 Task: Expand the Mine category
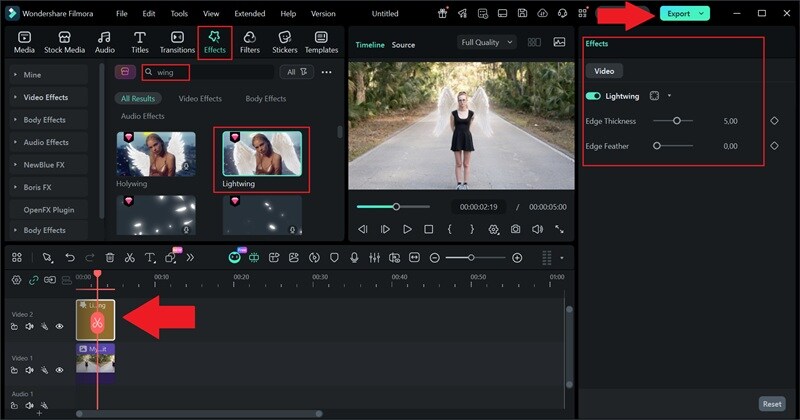click(x=15, y=75)
